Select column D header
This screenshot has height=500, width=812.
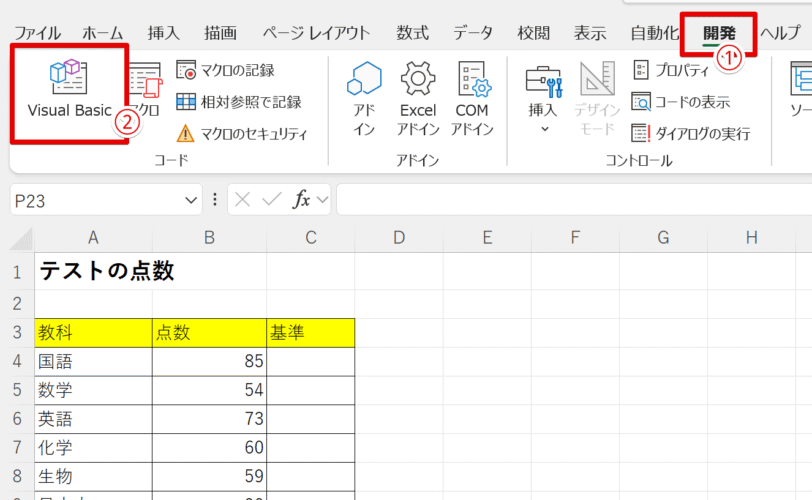(399, 238)
